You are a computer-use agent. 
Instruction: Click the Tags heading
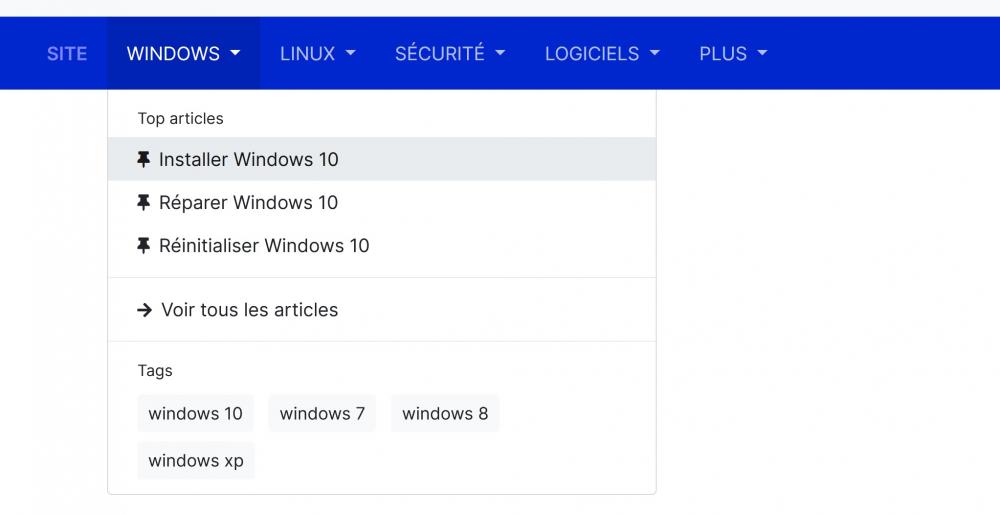pyautogui.click(x=155, y=371)
